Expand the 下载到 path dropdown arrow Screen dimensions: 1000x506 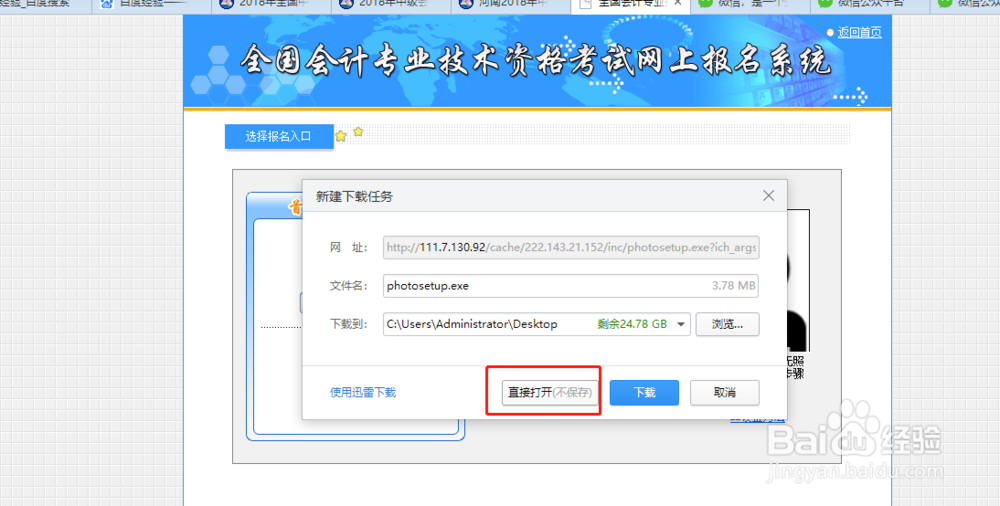pos(680,324)
